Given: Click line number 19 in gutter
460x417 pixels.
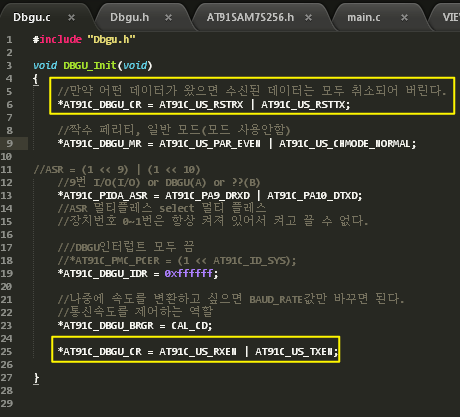Looking at the screenshot, I should tap(7, 274).
